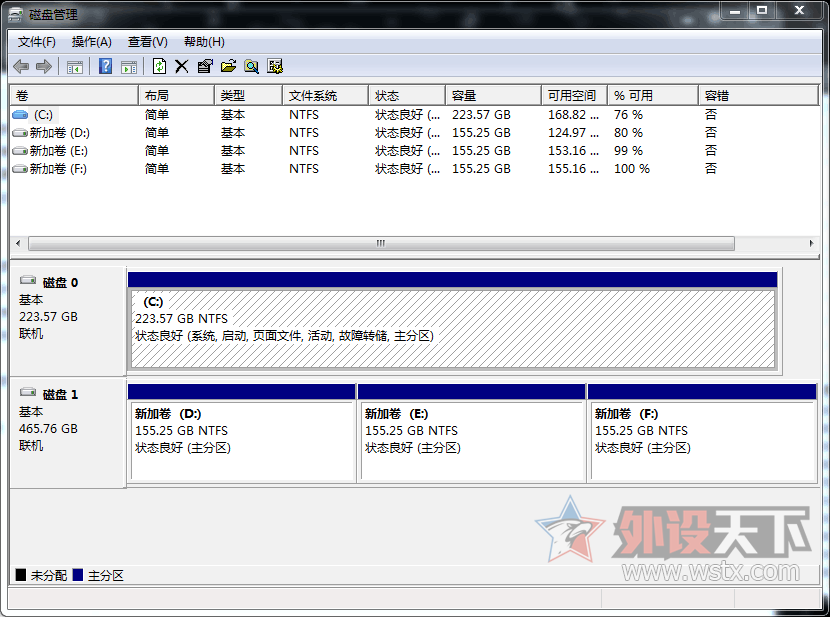
Task: Sort by the 容错 column header
Action: pyautogui.click(x=759, y=96)
